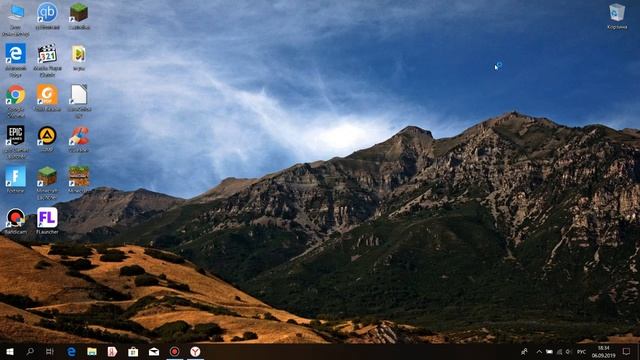The height and width of the screenshot is (360, 640).
Task: Launch Bandicam desktop shortcut
Action: coord(16,221)
